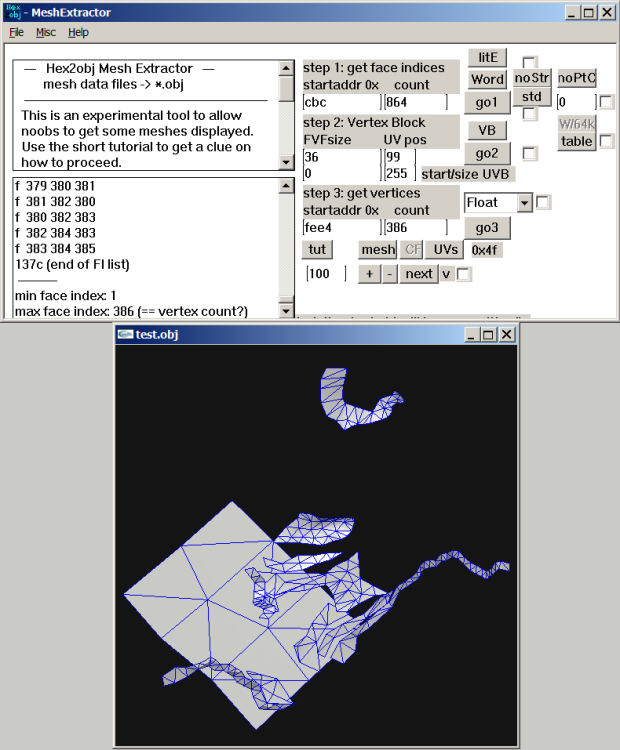Viewport: 620px width, 750px height.
Task: Click the std button
Action: click(x=532, y=97)
